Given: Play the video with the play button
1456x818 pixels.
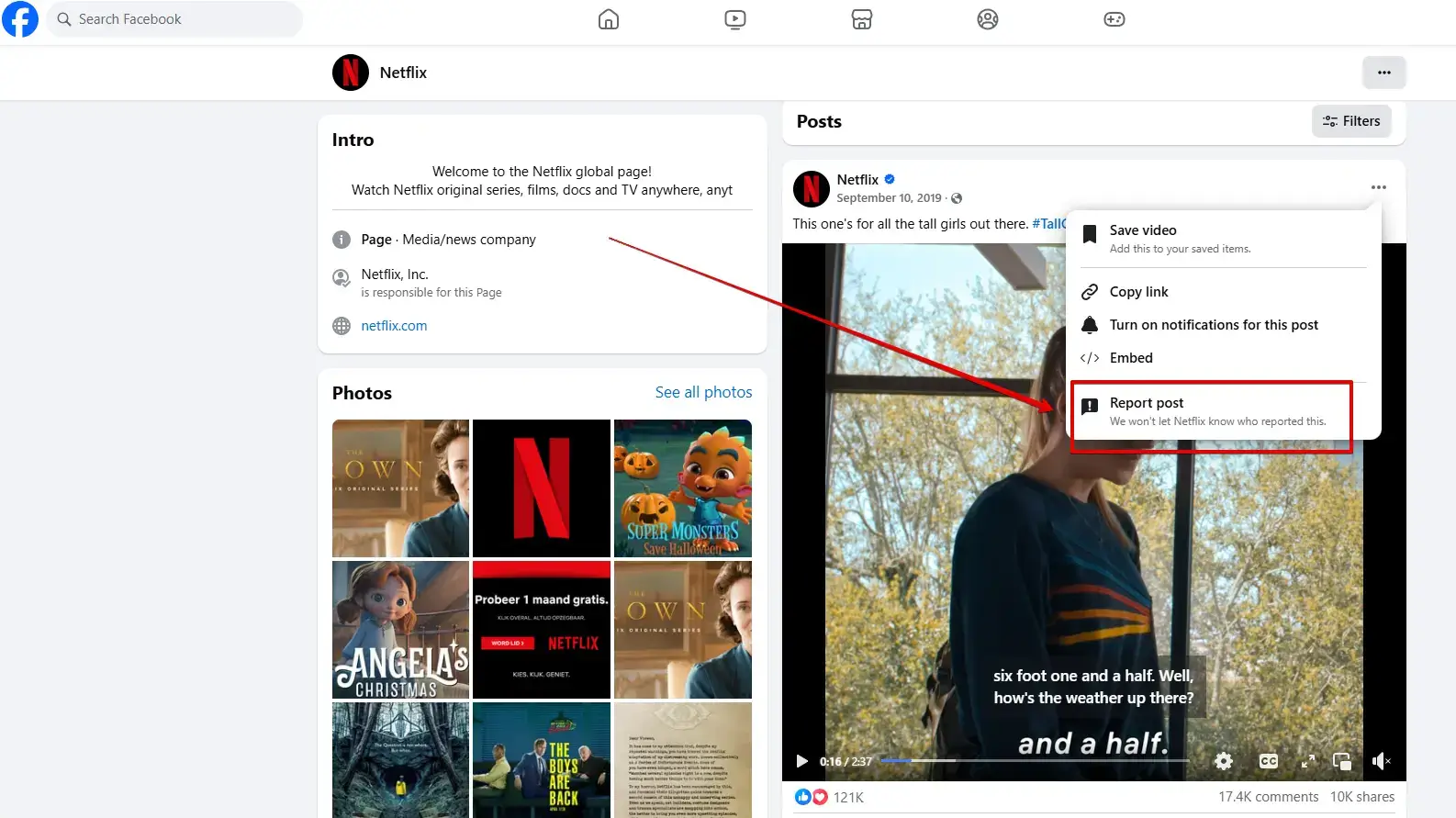Looking at the screenshot, I should tap(801, 761).
